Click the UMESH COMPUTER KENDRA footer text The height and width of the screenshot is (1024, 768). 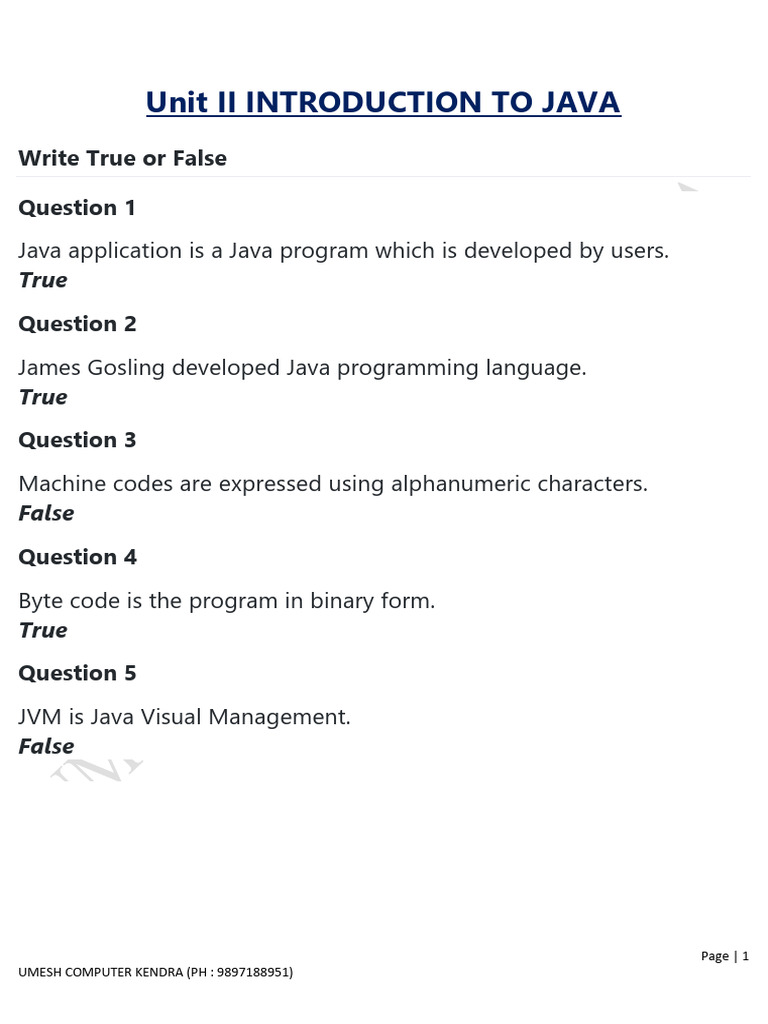(156, 972)
